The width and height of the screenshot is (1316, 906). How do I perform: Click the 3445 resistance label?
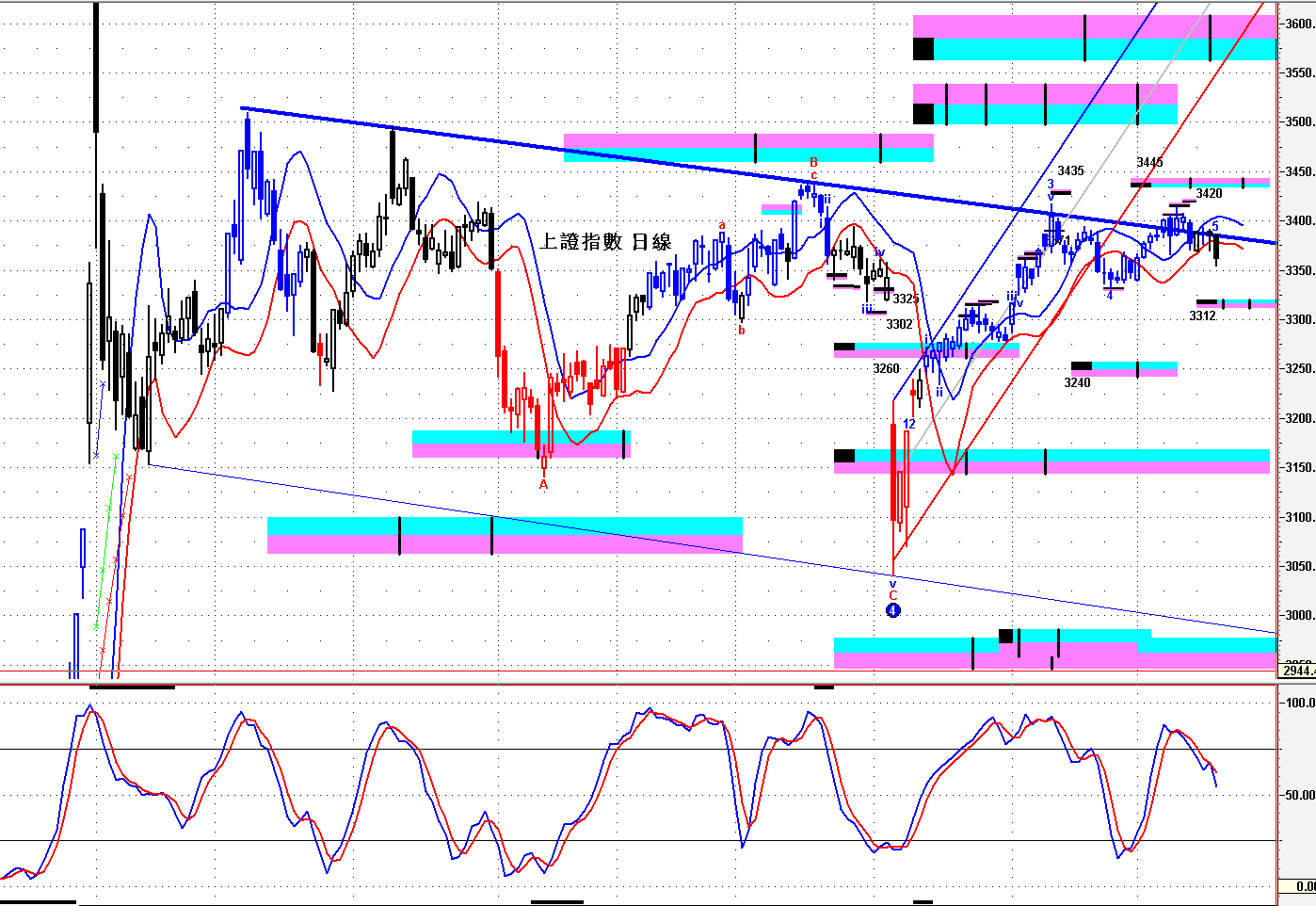click(x=1149, y=163)
